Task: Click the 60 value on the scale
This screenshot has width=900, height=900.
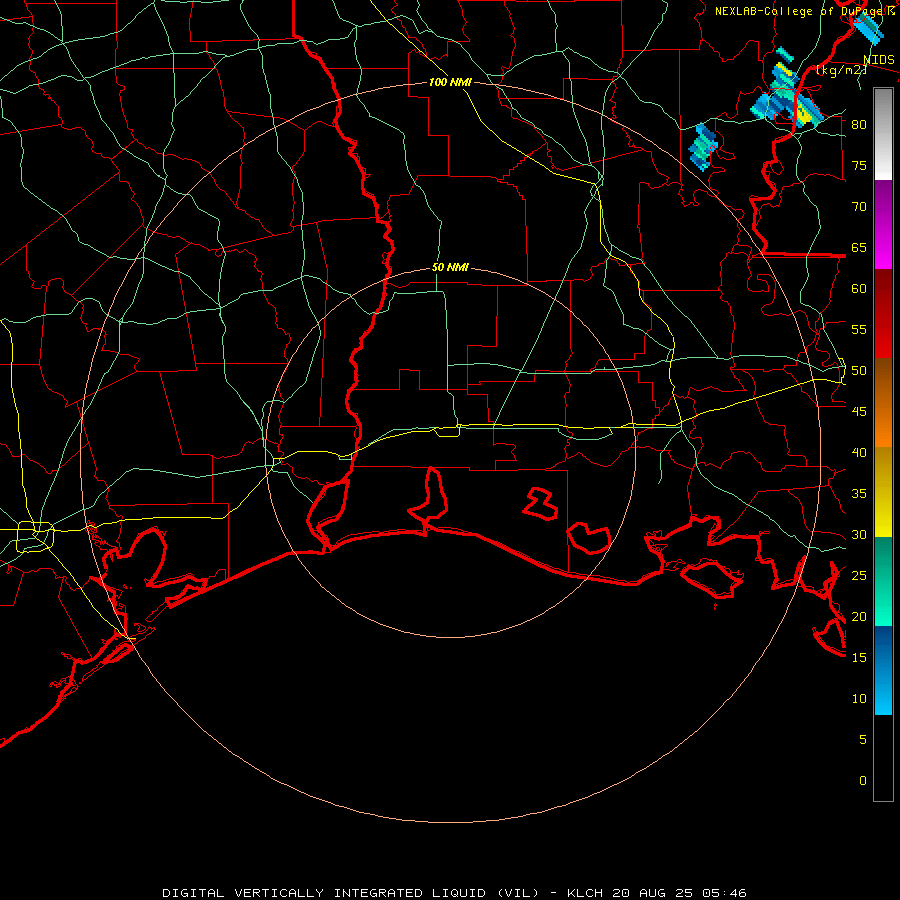Action: pyautogui.click(x=859, y=289)
